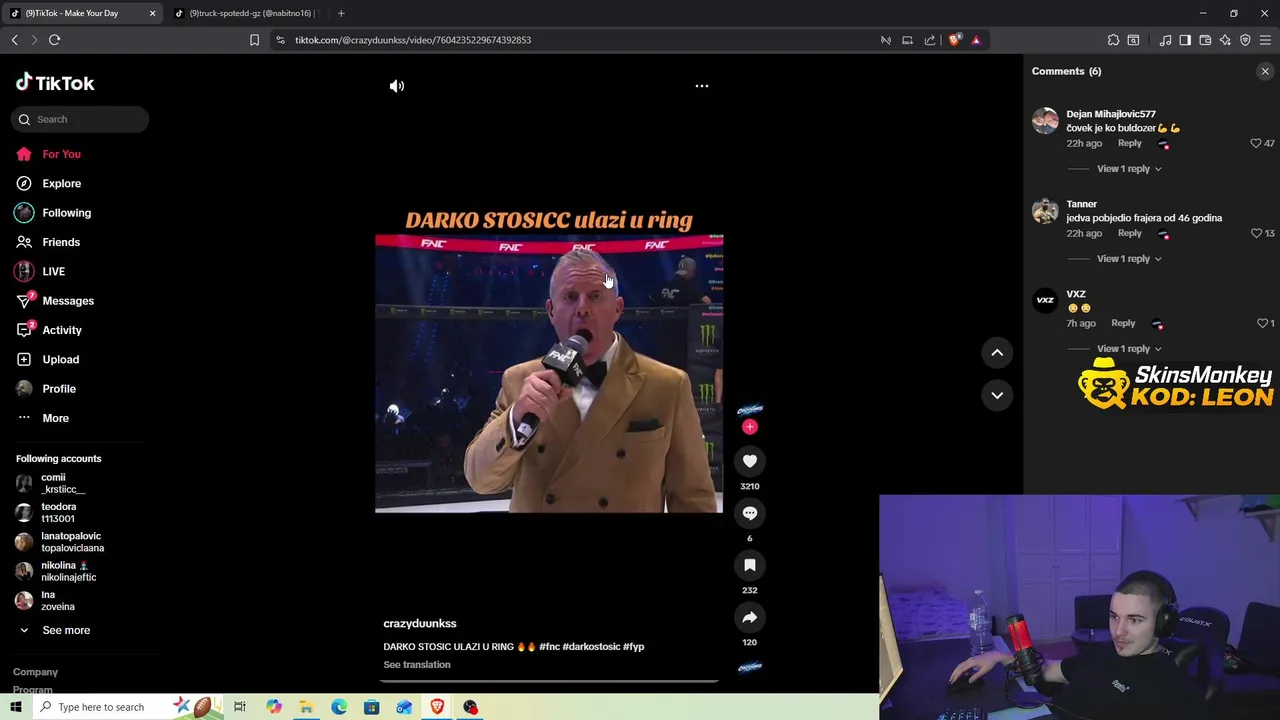Expand See more following accounts
1280x720 pixels.
coord(66,630)
